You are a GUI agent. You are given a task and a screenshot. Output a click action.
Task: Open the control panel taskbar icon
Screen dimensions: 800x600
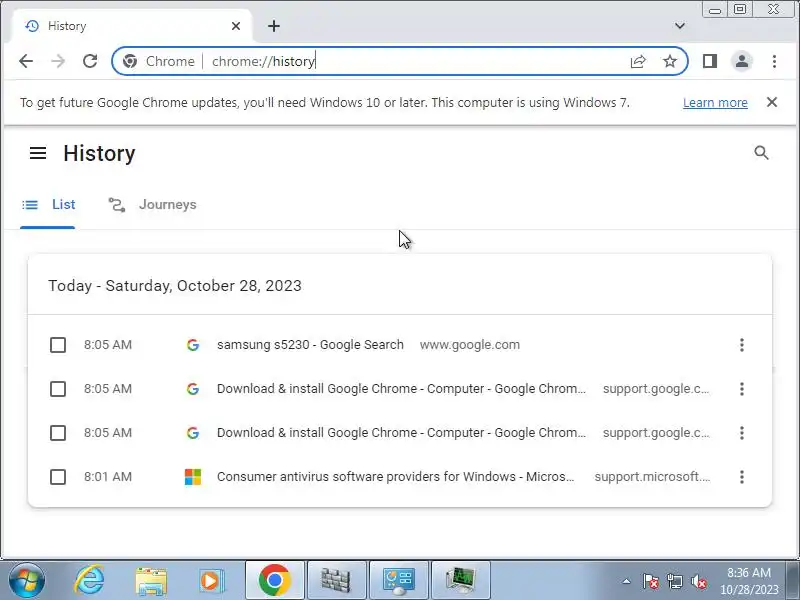pyautogui.click(x=398, y=581)
